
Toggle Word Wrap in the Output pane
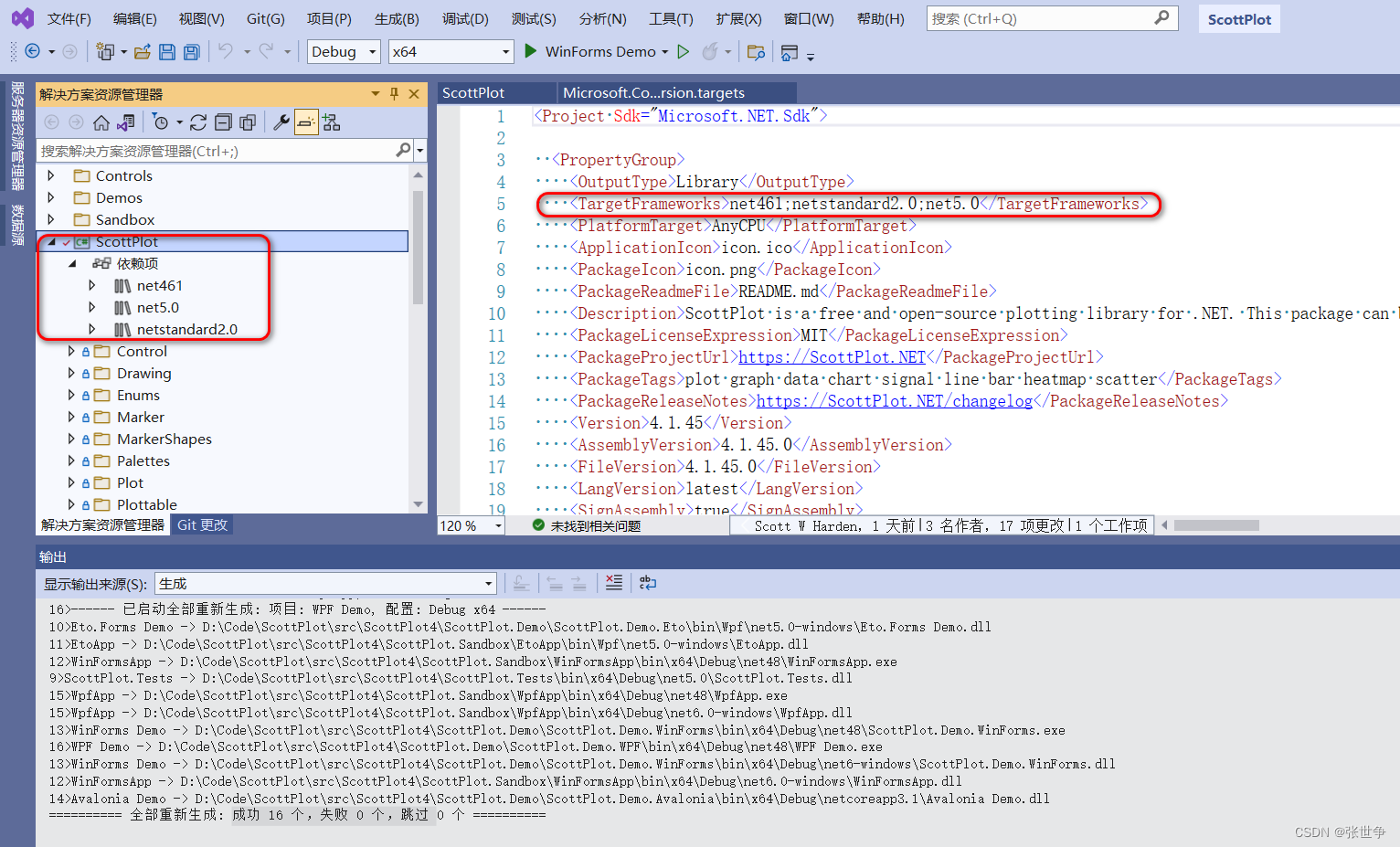coord(646,582)
